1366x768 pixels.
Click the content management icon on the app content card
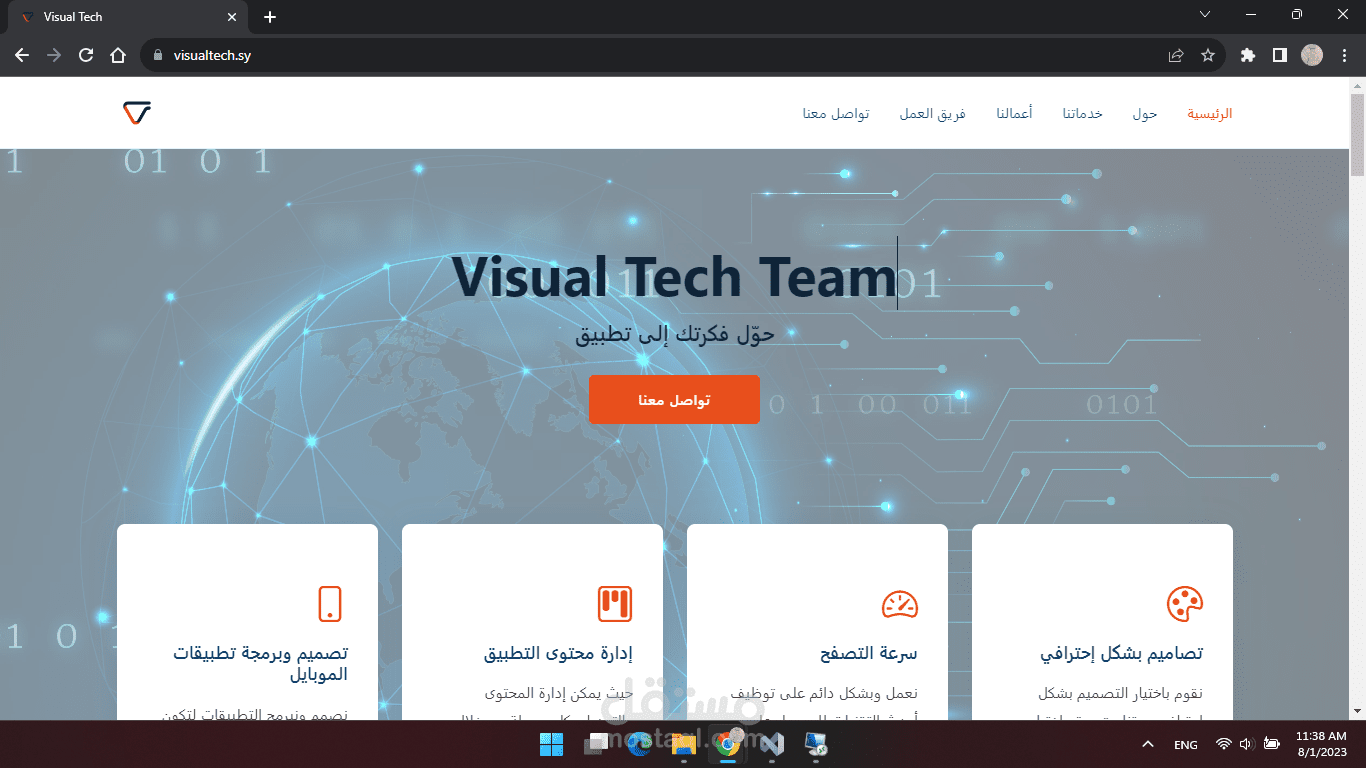click(616, 603)
